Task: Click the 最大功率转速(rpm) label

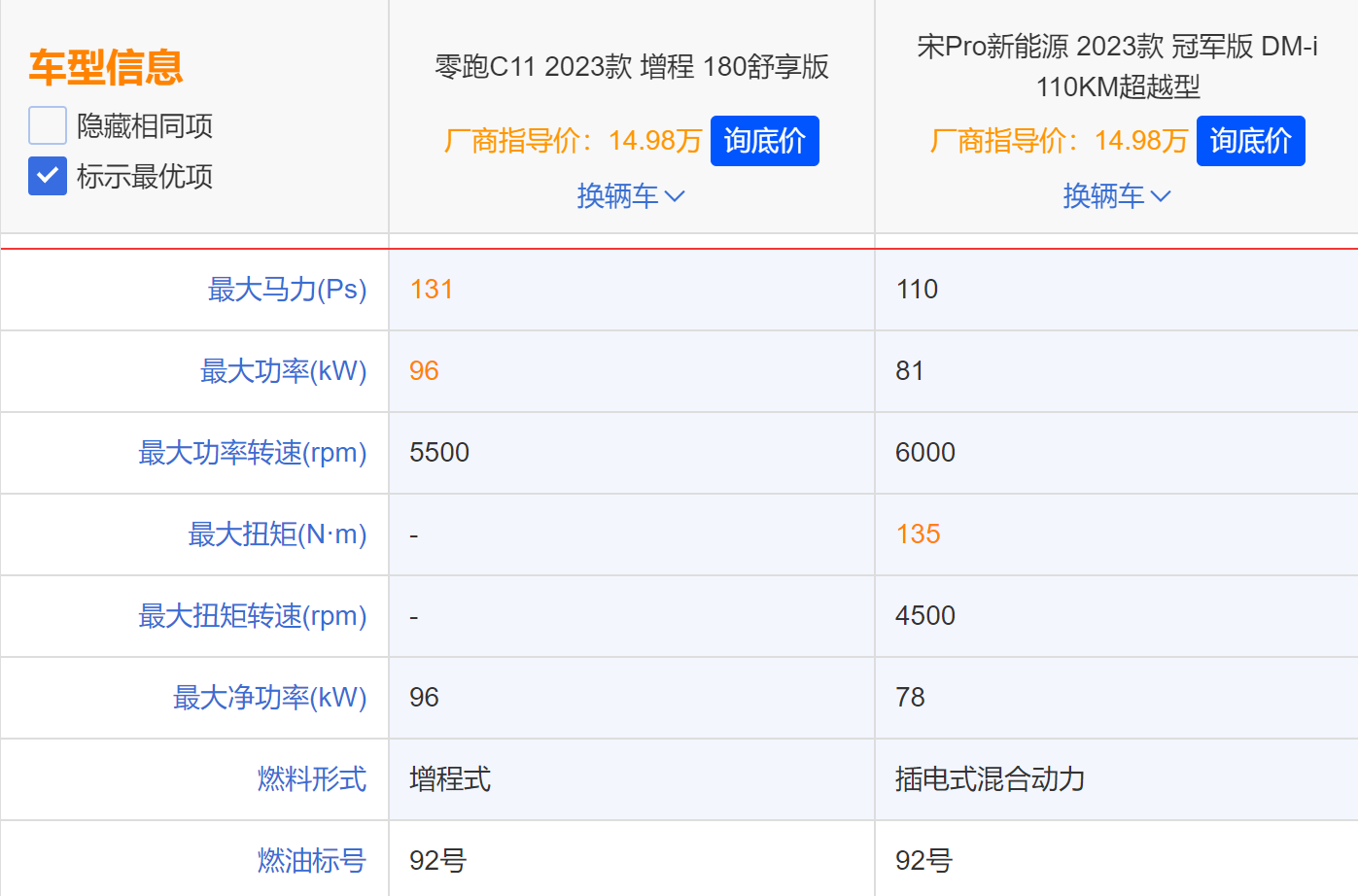Action: tap(253, 453)
